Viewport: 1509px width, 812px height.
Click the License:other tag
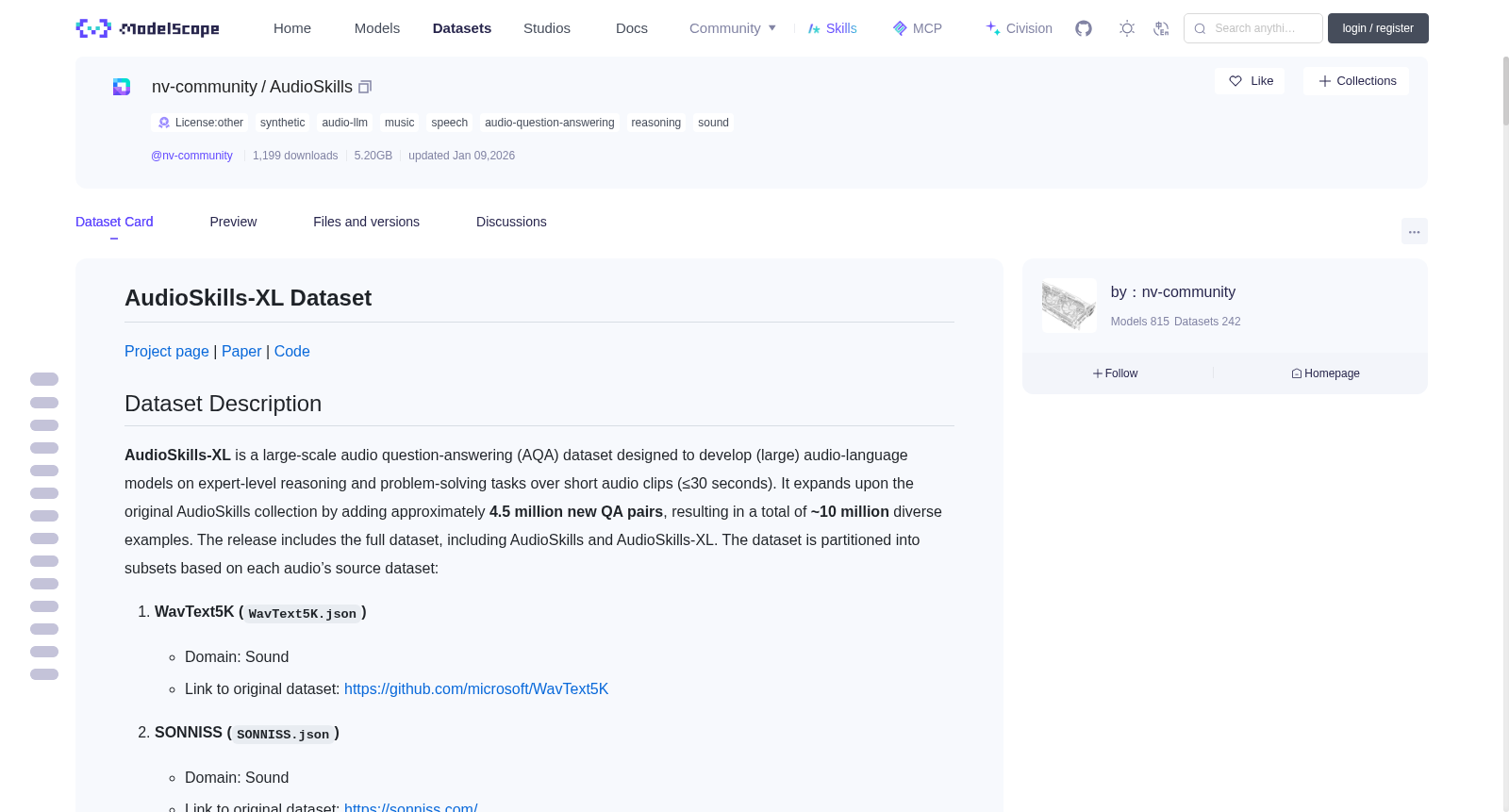tap(200, 123)
